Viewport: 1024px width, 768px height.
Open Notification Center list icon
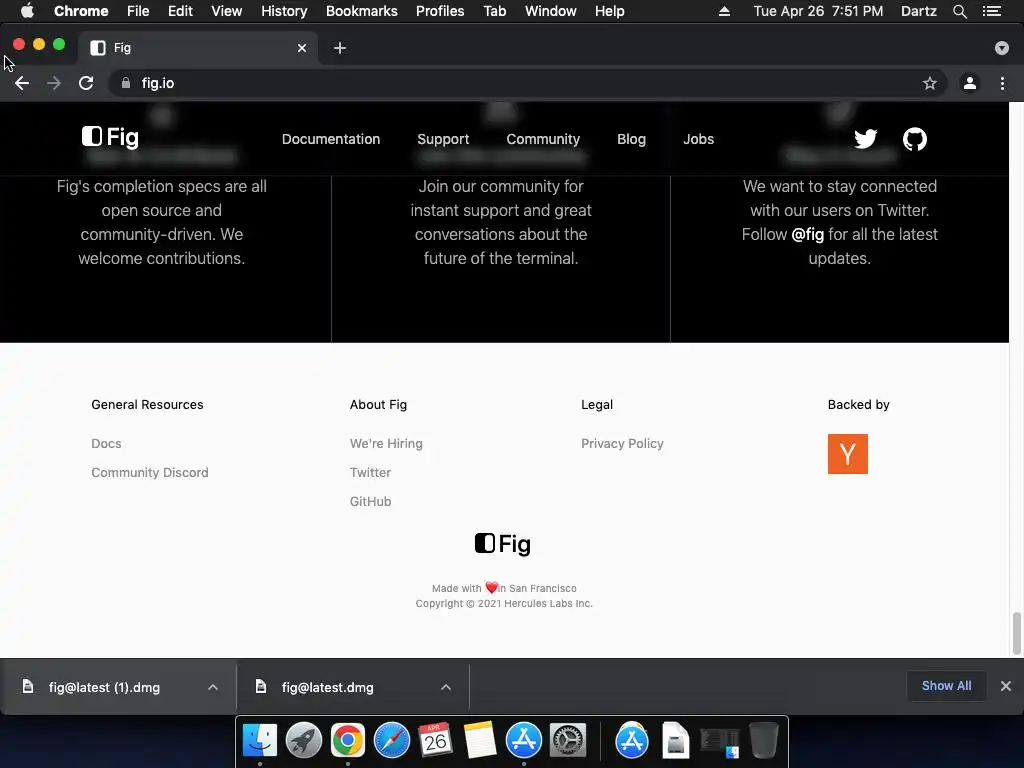(x=992, y=11)
